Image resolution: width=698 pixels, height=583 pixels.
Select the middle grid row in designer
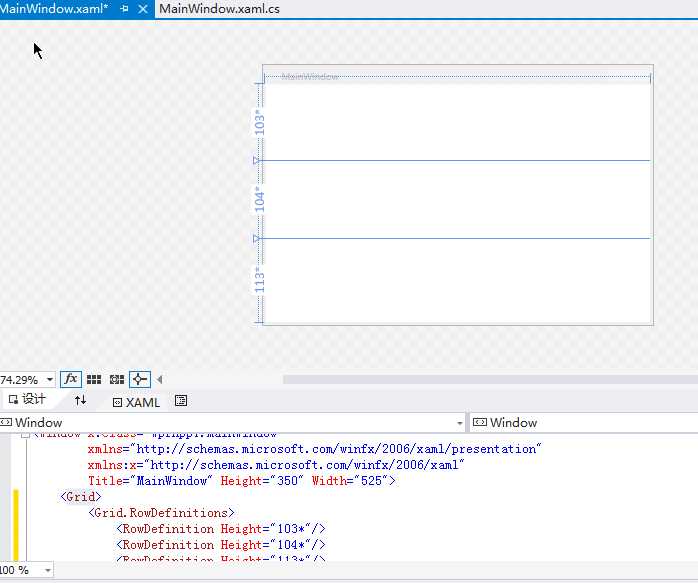point(457,199)
